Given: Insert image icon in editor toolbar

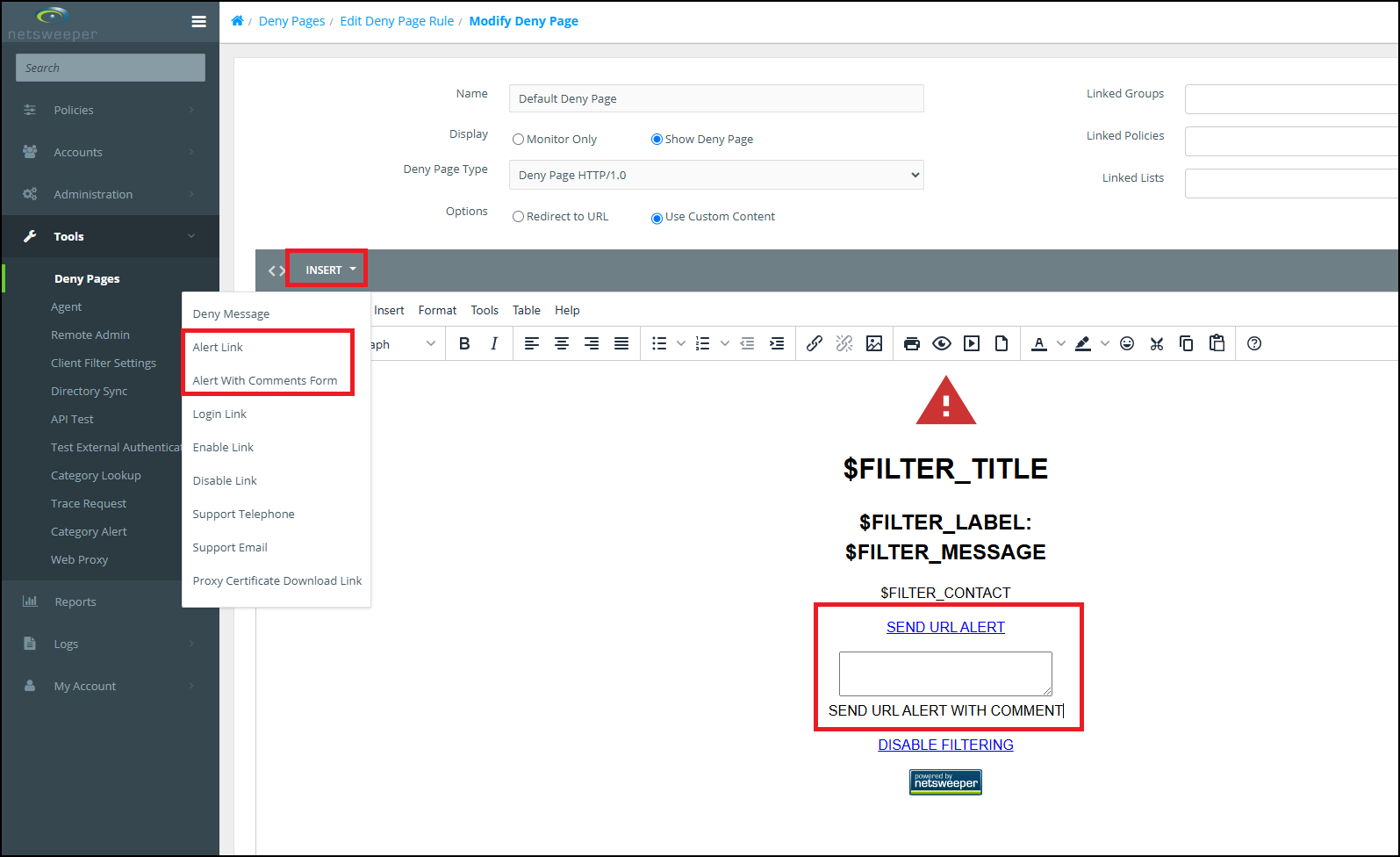Looking at the screenshot, I should tap(874, 343).
